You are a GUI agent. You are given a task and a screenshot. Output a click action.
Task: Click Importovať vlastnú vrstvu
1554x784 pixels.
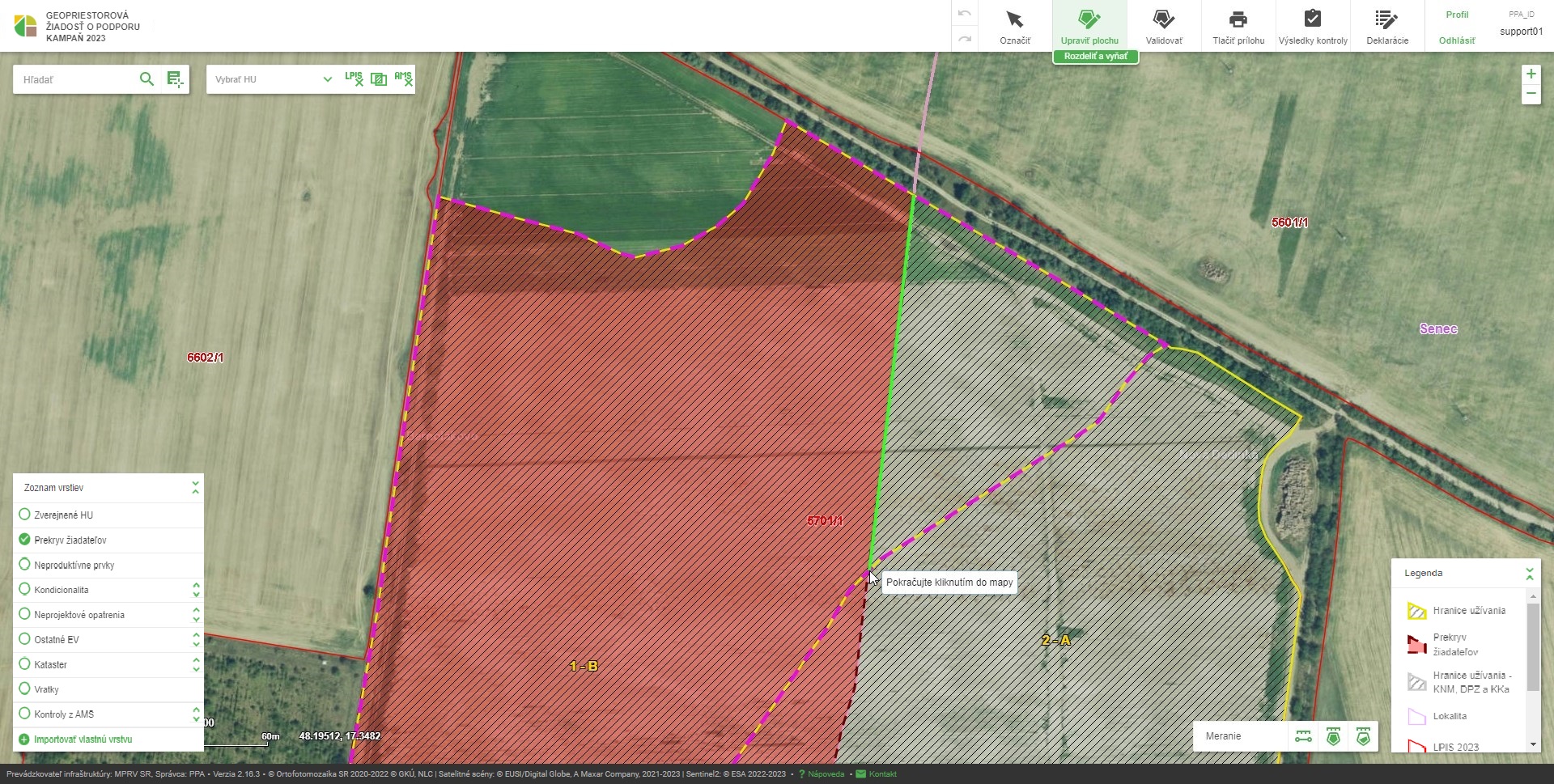pyautogui.click(x=83, y=740)
